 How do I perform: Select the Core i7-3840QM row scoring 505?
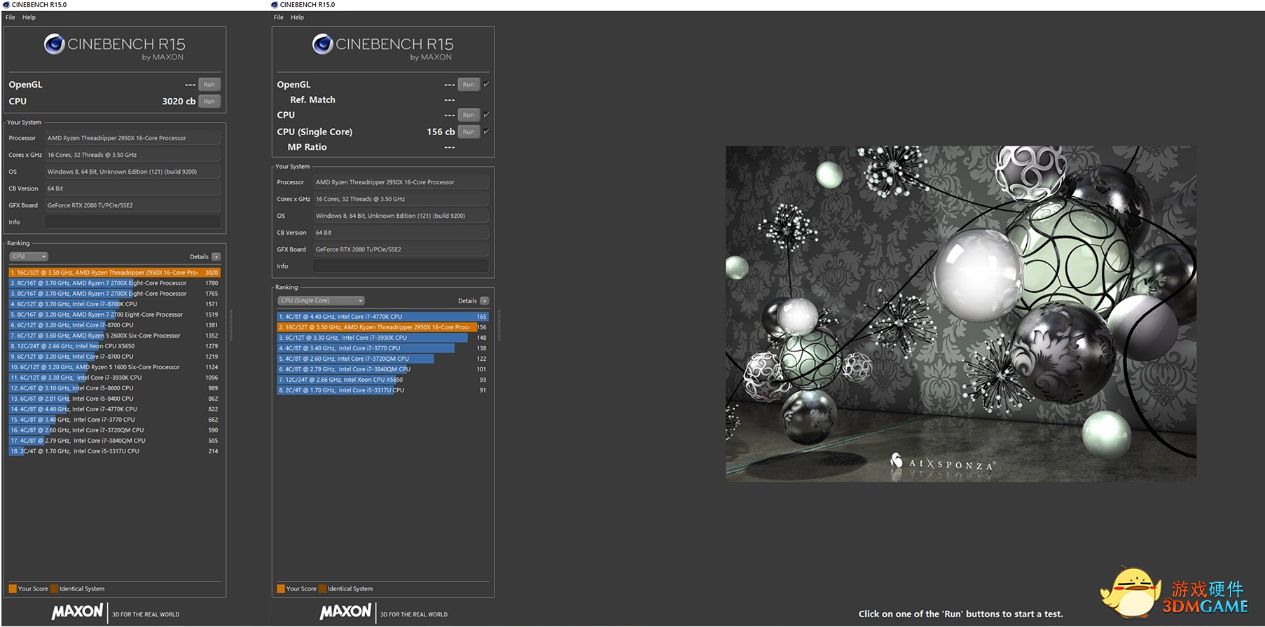115,440
